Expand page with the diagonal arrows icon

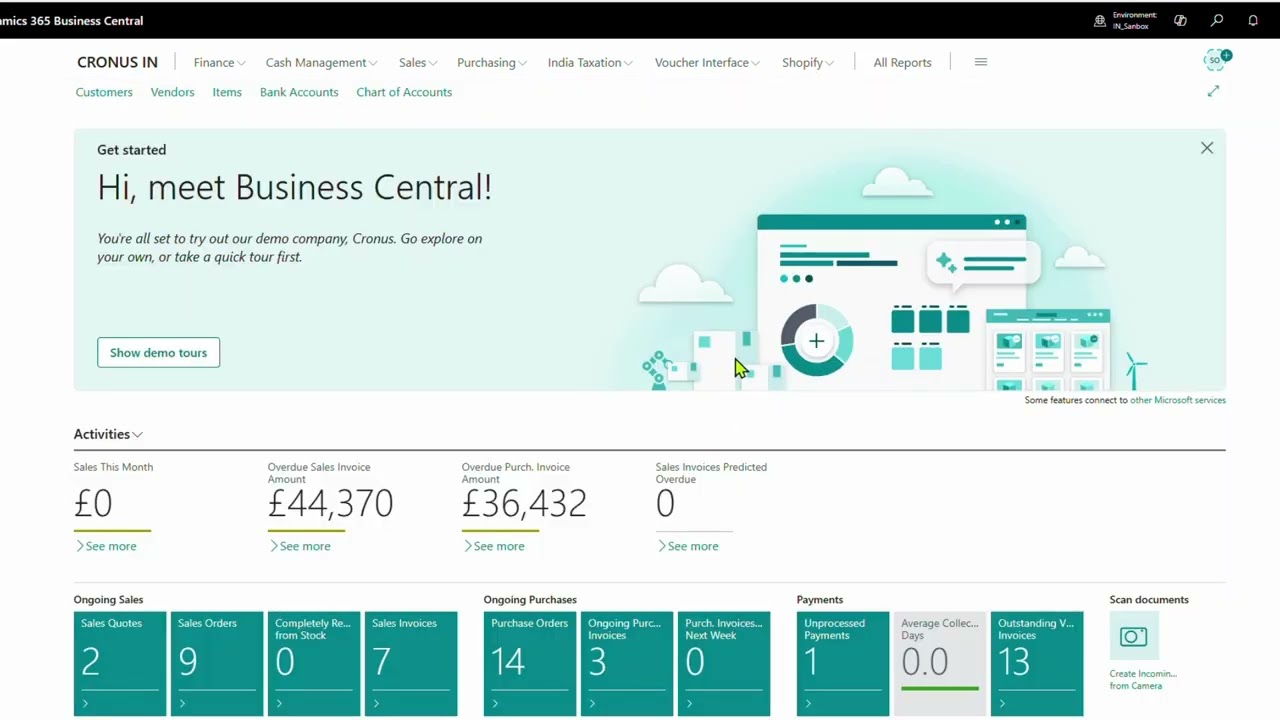[x=1213, y=91]
